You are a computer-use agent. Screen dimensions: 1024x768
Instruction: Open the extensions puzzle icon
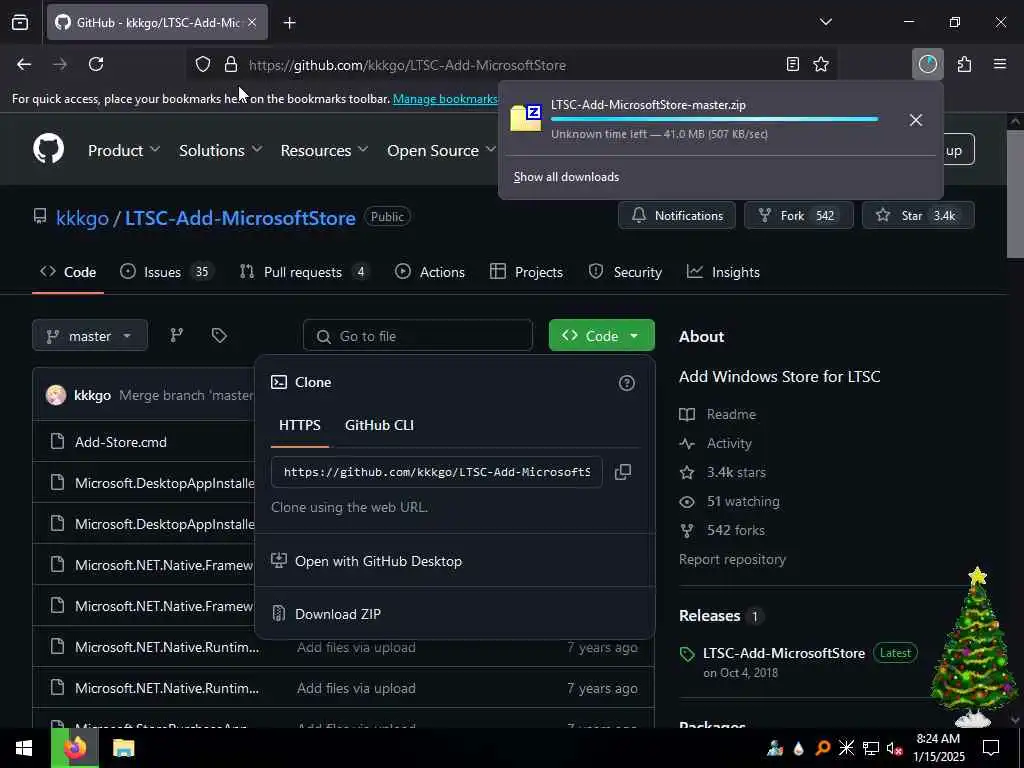click(964, 64)
